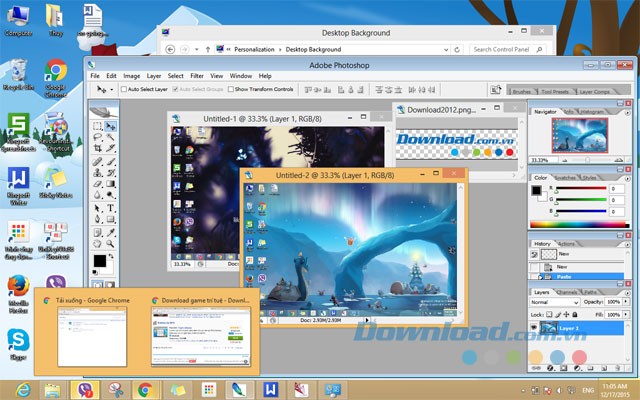
Task: Click the Tải xuống Google Chrome preview title
Action: click(90, 300)
